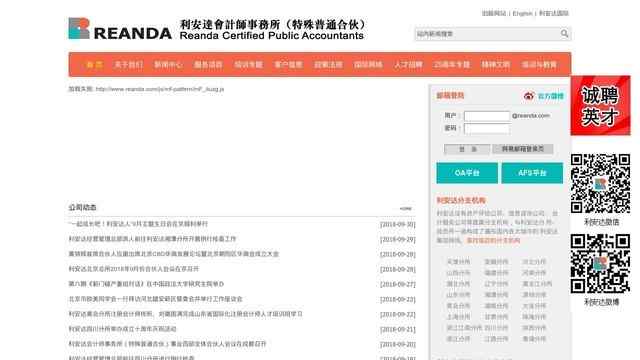640x360 pixels.
Task: Open the 河北分所 branch link
Action: 534,262
